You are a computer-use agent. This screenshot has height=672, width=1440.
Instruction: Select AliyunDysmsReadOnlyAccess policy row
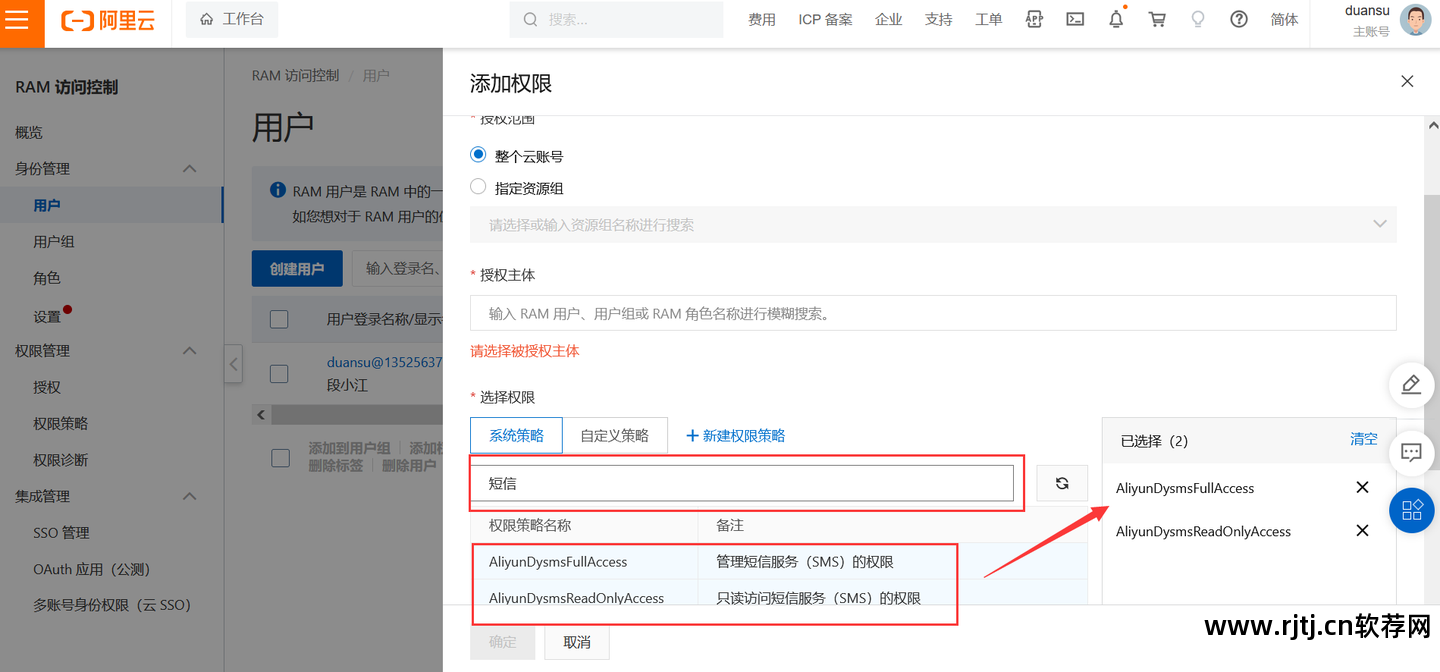coord(779,598)
